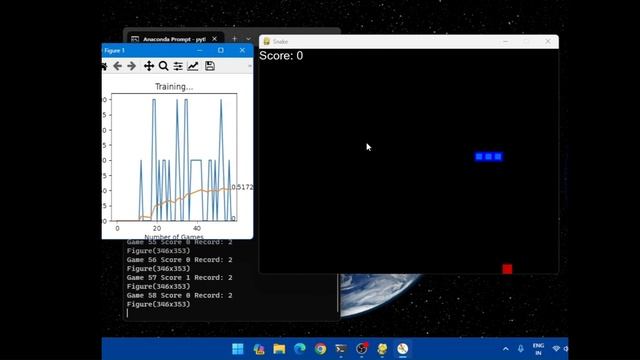Click the 0.5172 mean score label
Image resolution: width=640 pixels, height=360 pixels.
(x=242, y=187)
